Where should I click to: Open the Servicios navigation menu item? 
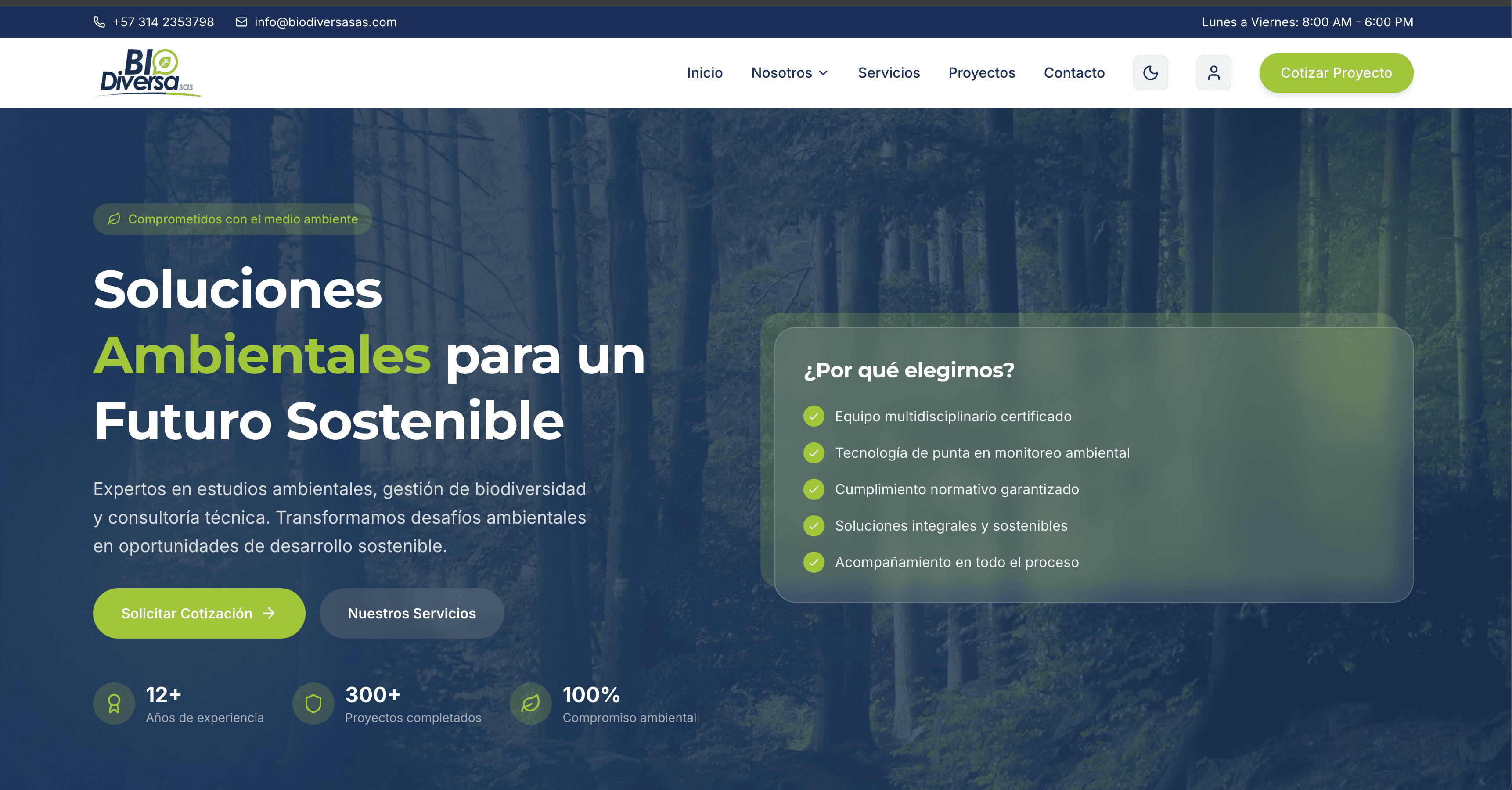point(889,72)
